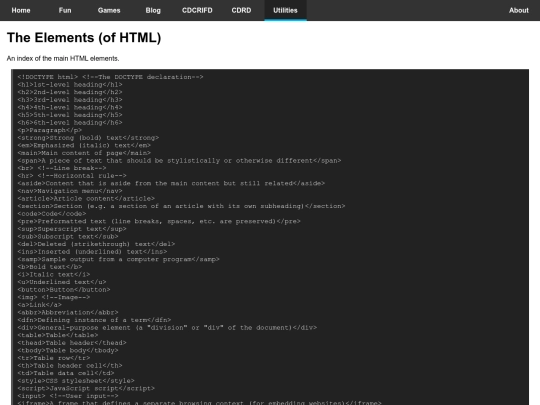Click the article content code line

pyautogui.click(x=86, y=198)
